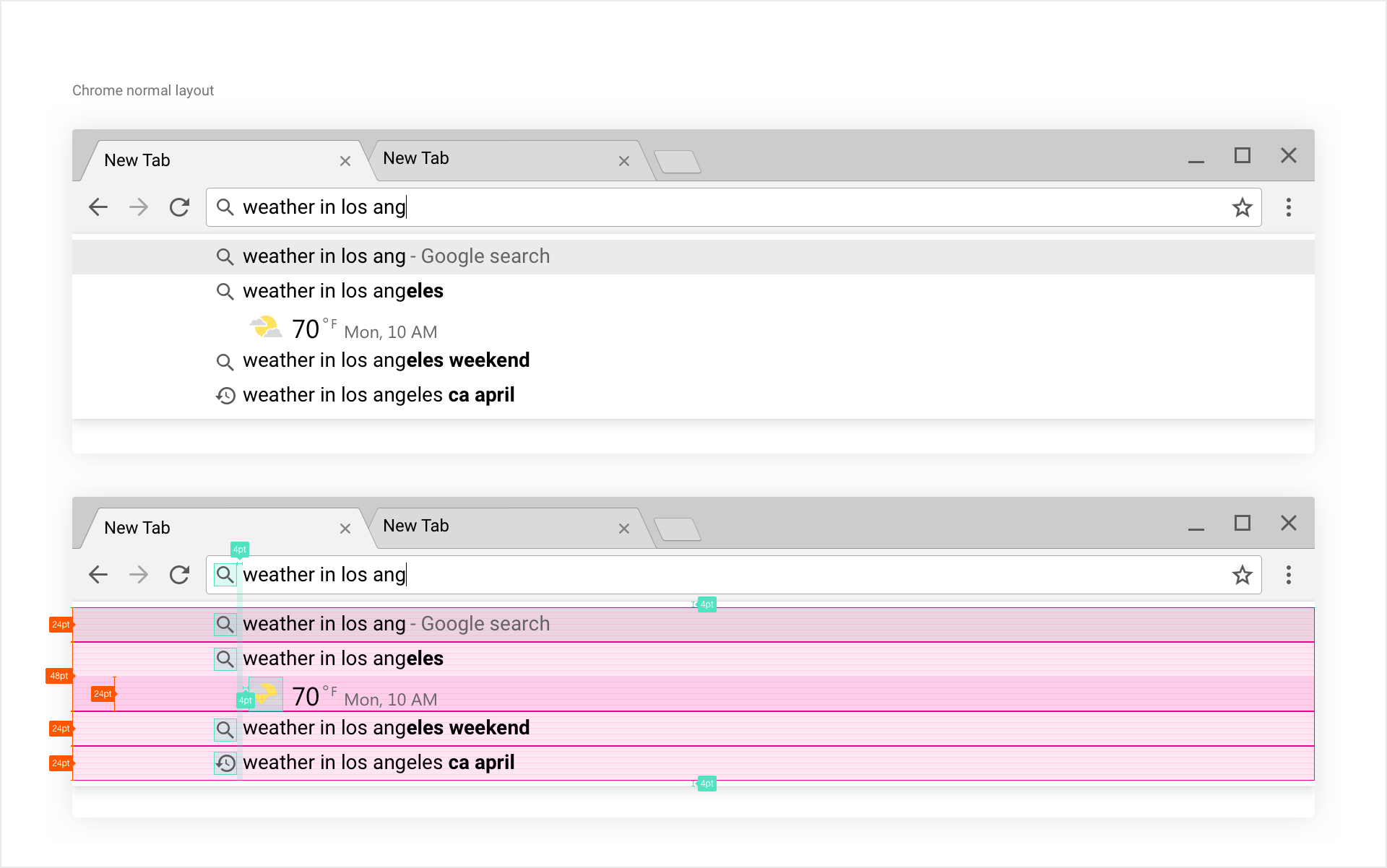Image resolution: width=1387 pixels, height=868 pixels.
Task: Click the star icon in bottom browser
Action: point(1242,575)
